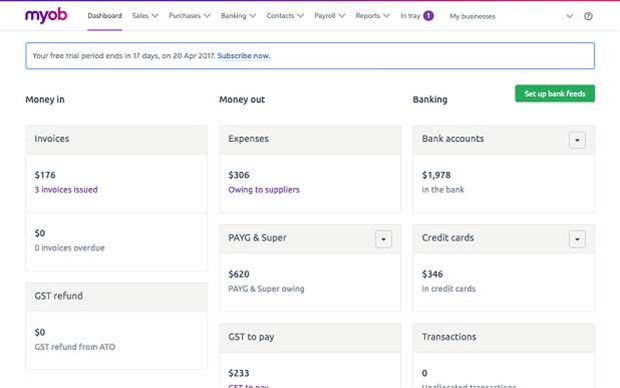The height and width of the screenshot is (388, 620).
Task: Click the Transactions card header
Action: (x=504, y=338)
